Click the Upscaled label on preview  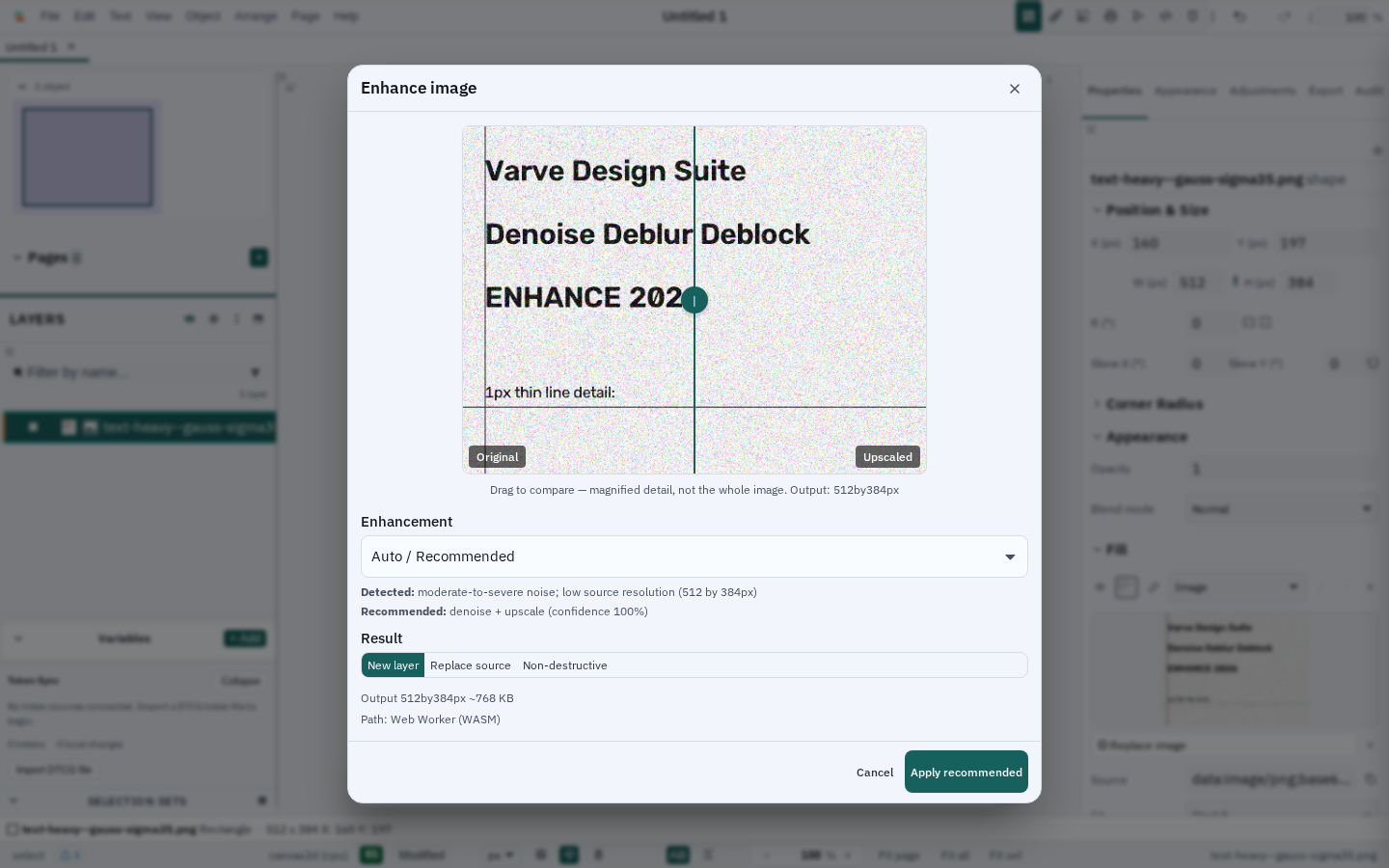point(887,457)
